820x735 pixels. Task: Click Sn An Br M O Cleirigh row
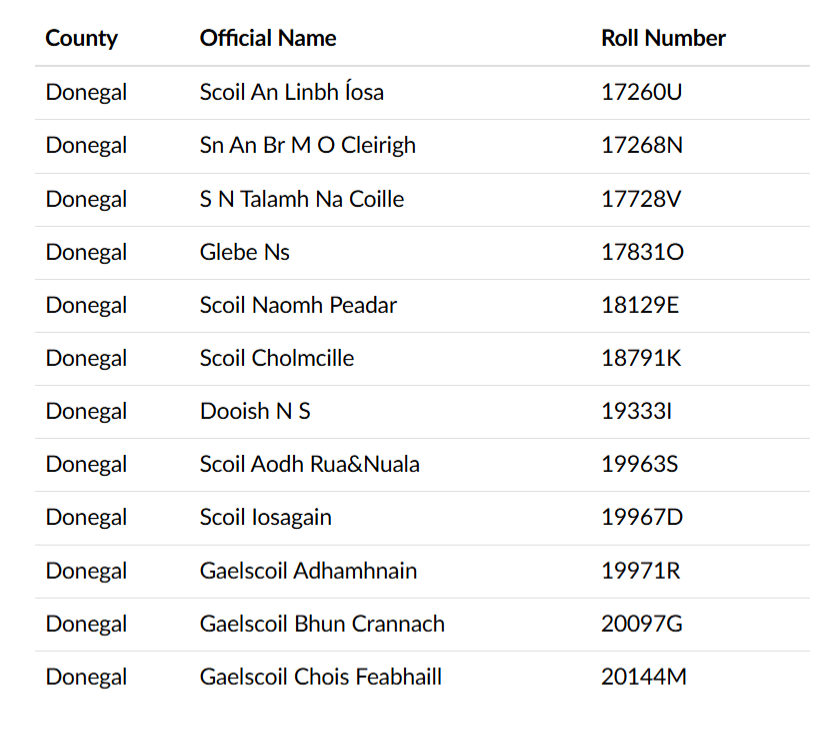pos(423,146)
